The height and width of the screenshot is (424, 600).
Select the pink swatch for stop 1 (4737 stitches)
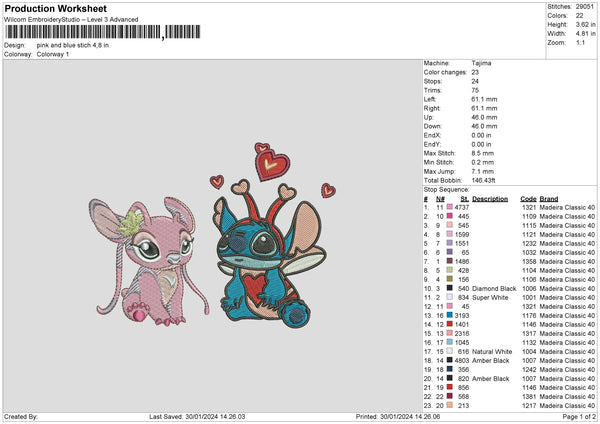point(450,207)
